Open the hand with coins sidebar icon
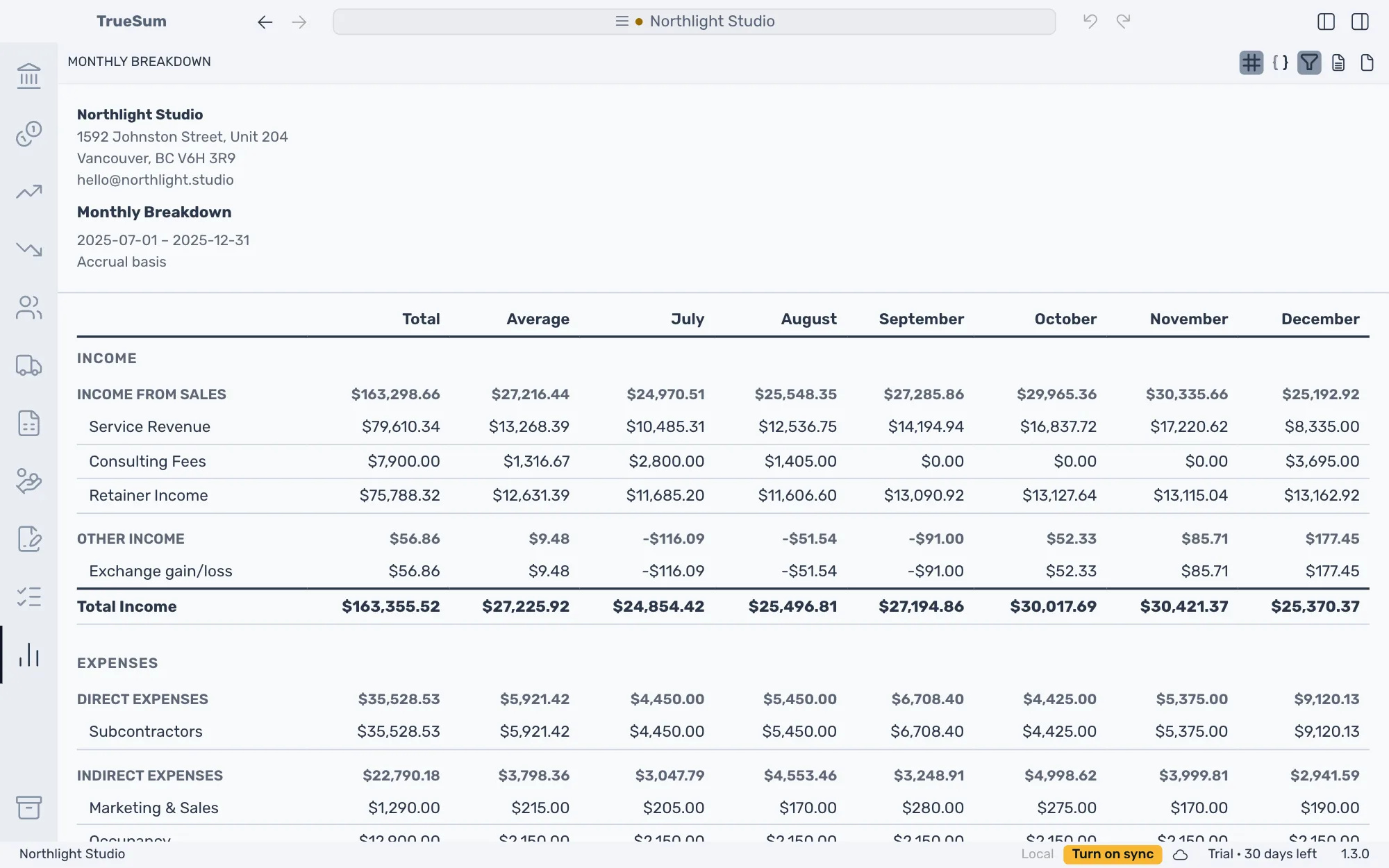 (28, 481)
